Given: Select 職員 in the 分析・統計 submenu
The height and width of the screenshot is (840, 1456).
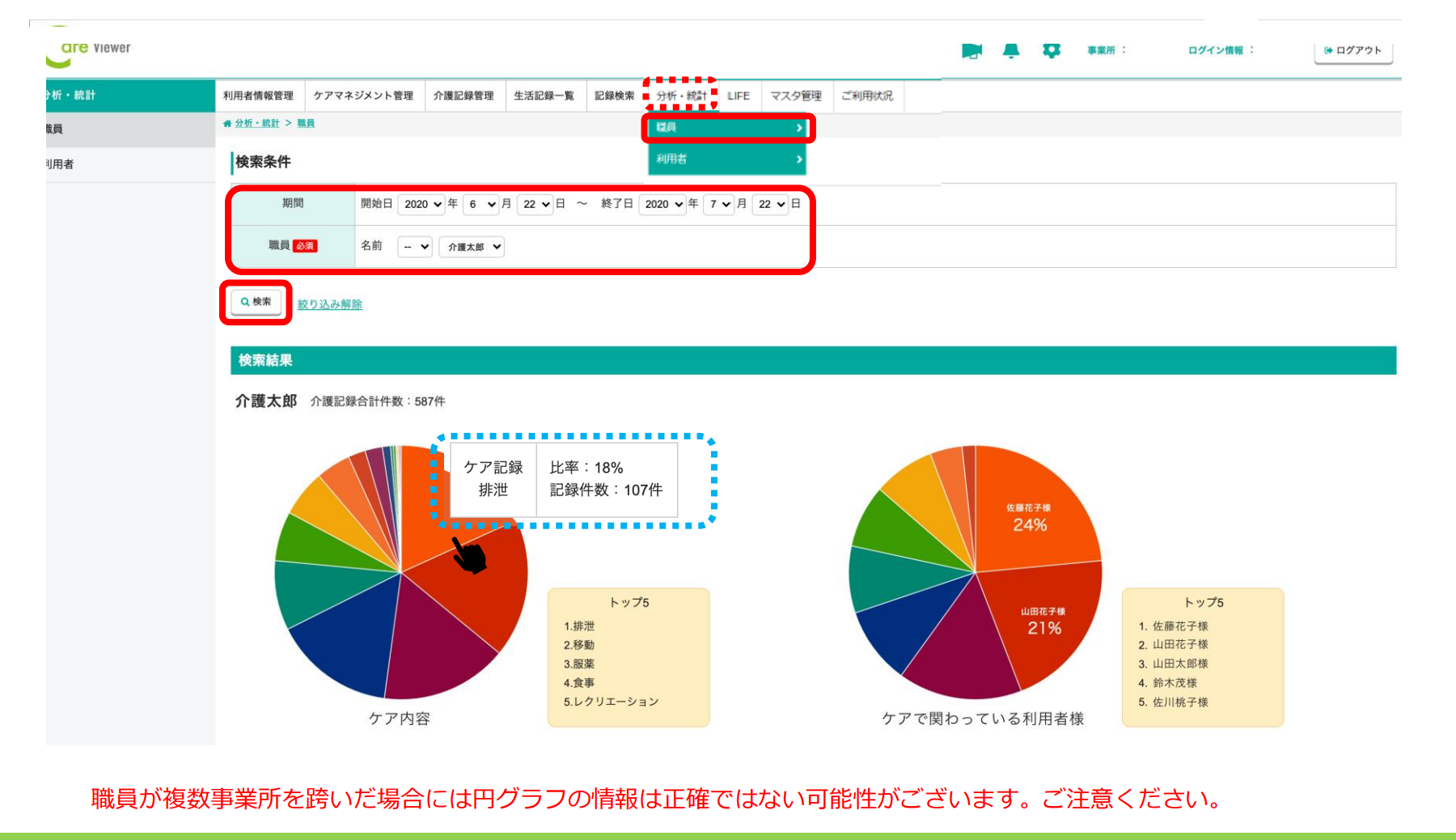Looking at the screenshot, I should click(x=727, y=128).
